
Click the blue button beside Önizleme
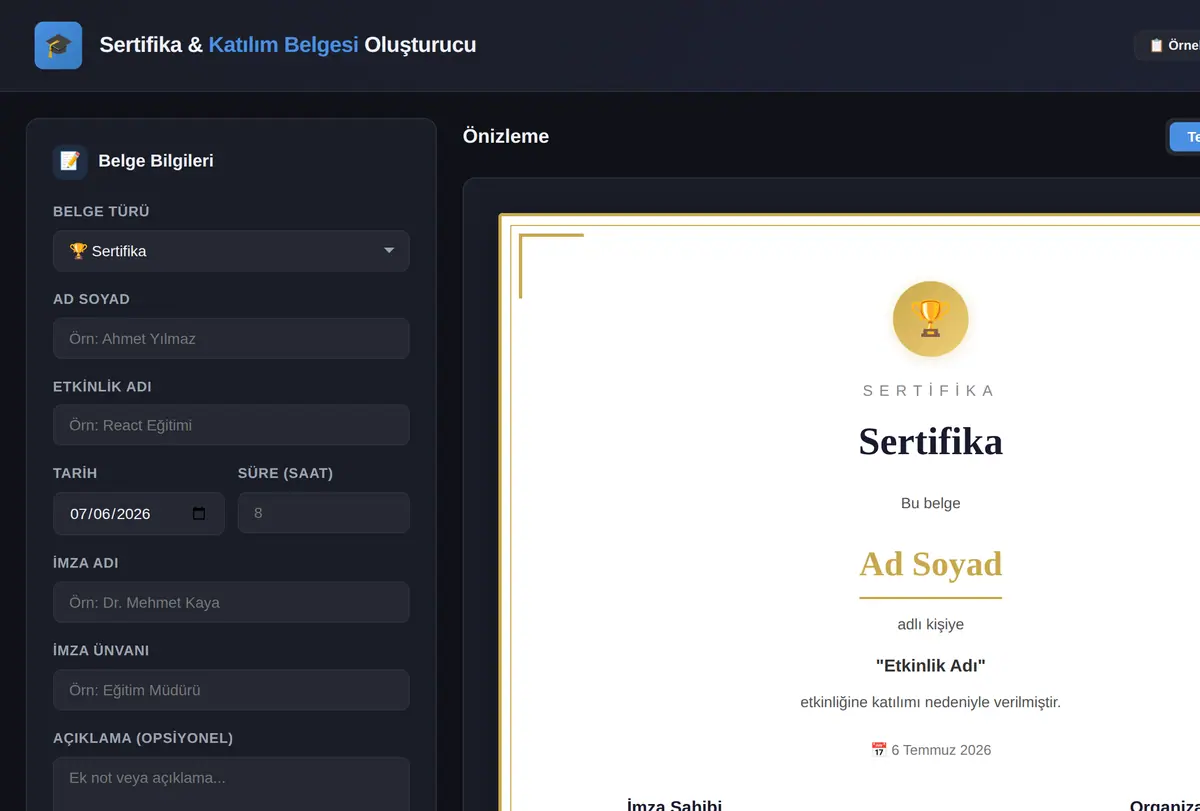1185,137
